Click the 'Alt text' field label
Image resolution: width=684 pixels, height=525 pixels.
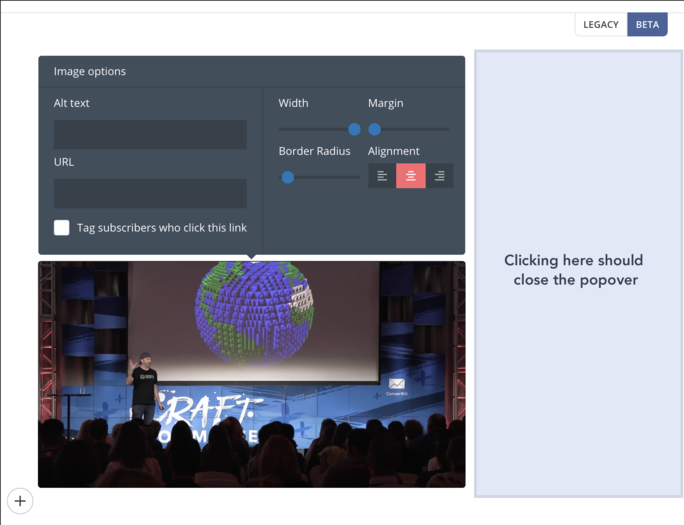[x=72, y=103]
